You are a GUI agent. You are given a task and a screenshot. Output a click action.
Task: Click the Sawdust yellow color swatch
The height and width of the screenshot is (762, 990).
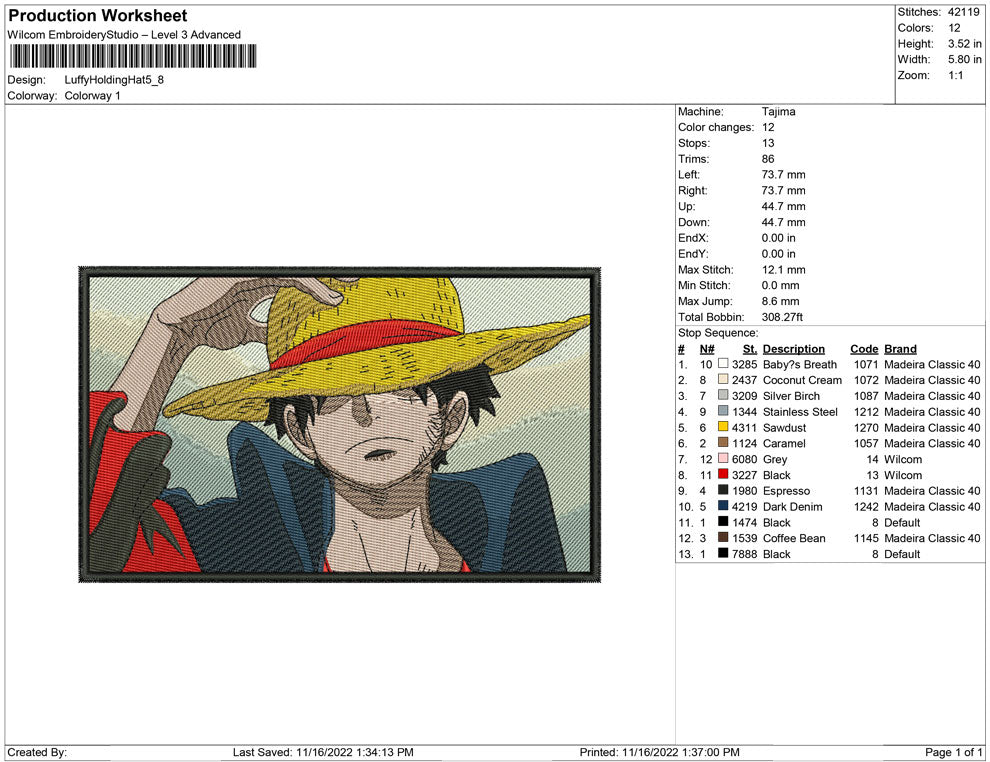(723, 427)
